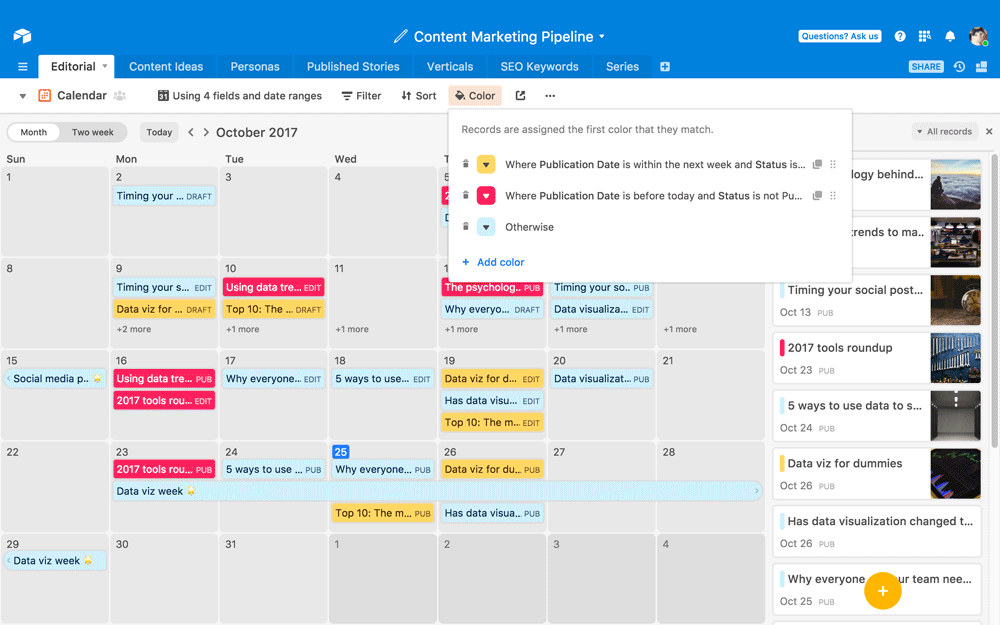
Task: Duplicate the next-week color rule
Action: click(817, 164)
